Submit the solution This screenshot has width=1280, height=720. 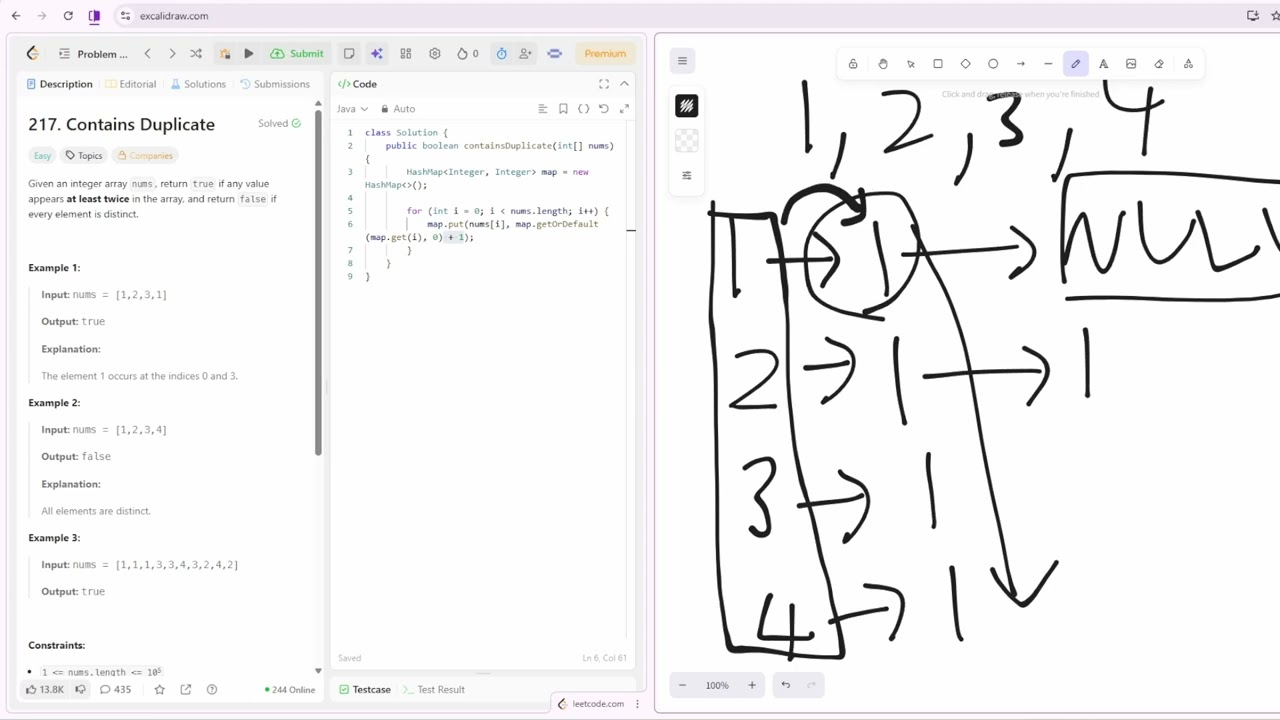point(297,54)
